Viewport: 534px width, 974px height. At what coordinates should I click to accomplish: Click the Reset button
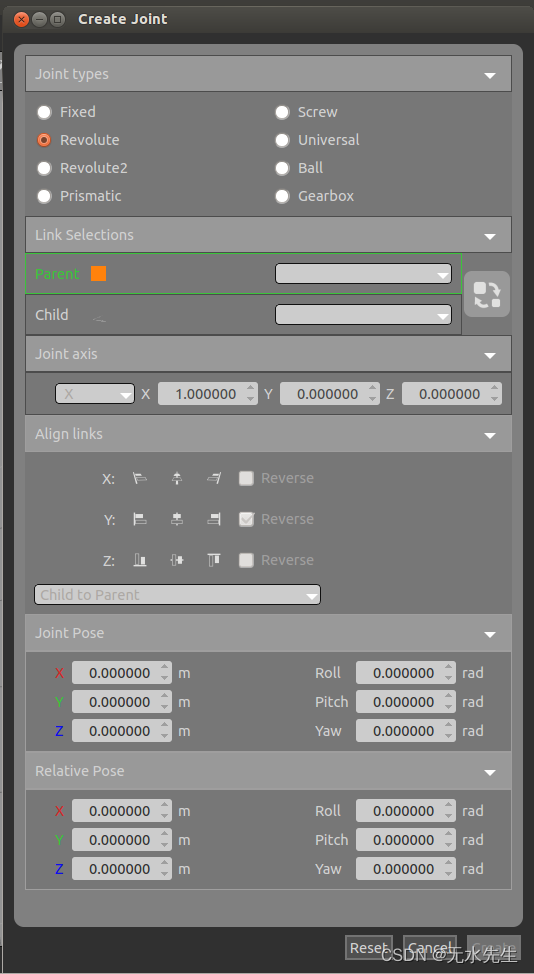(x=369, y=947)
